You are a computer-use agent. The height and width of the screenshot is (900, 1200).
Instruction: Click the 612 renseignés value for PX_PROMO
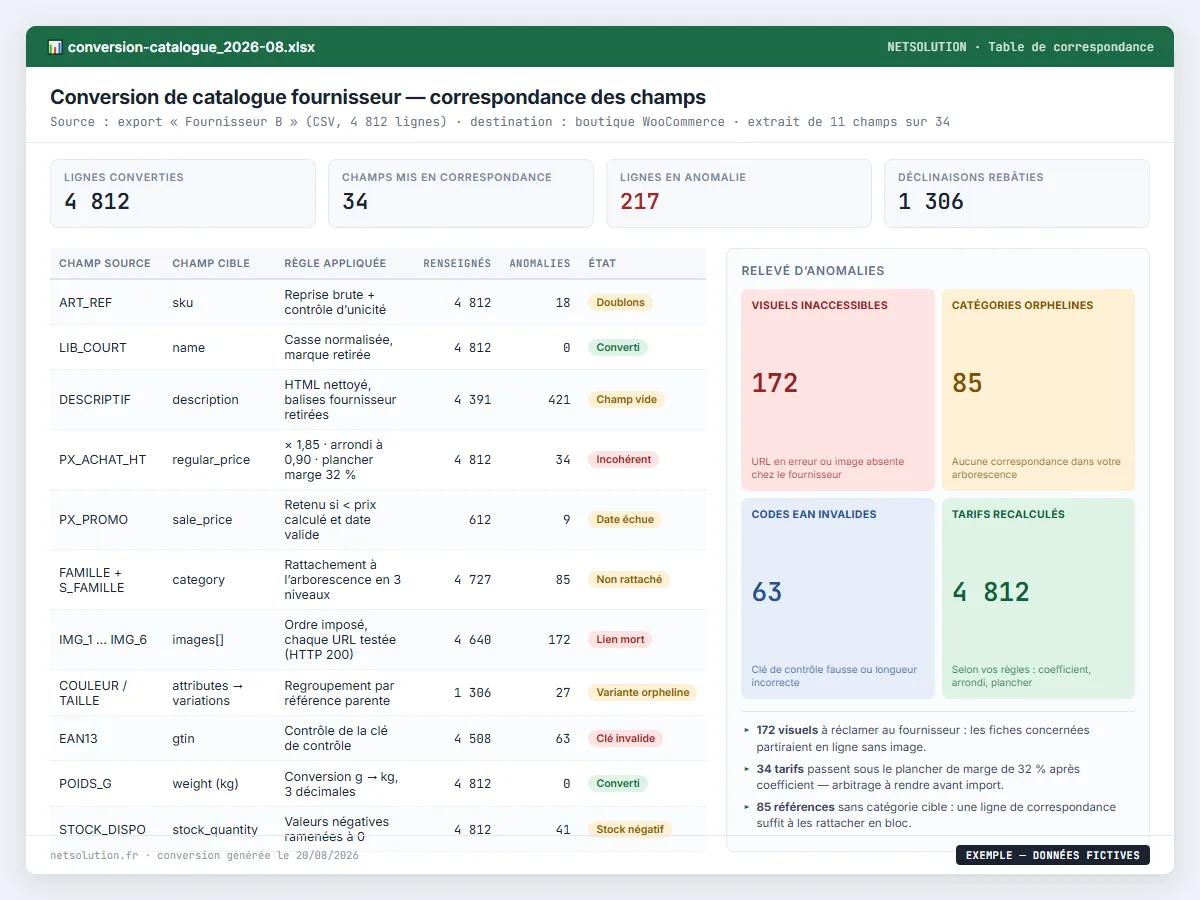(x=479, y=519)
